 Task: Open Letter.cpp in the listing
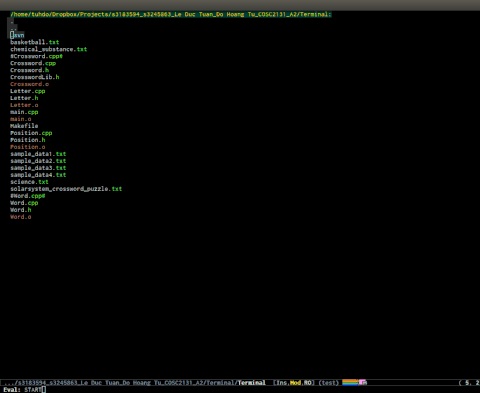tap(27, 91)
